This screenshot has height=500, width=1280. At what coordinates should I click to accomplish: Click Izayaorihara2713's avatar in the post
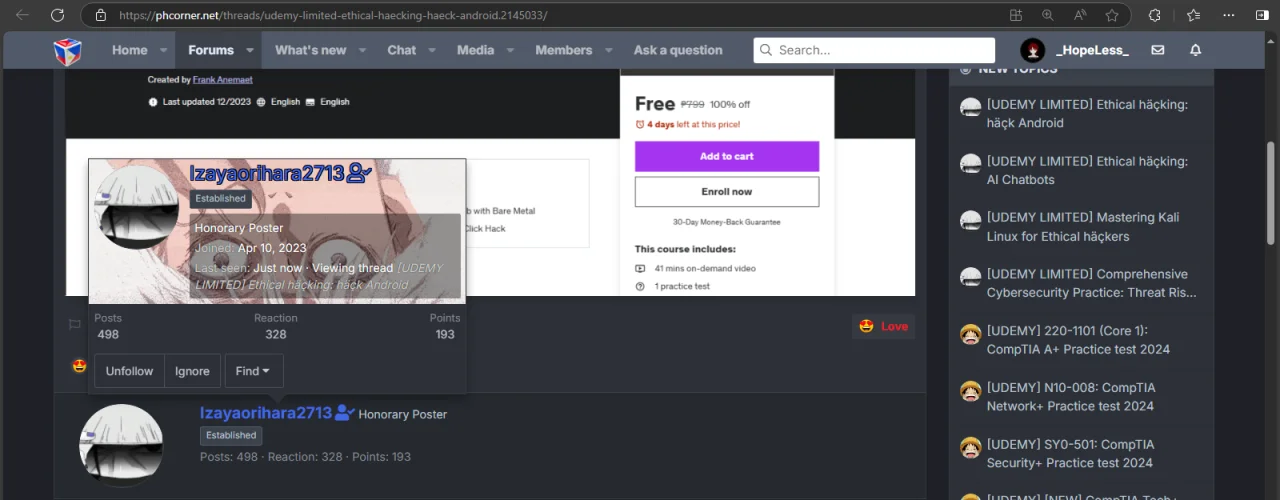pyautogui.click(x=121, y=446)
